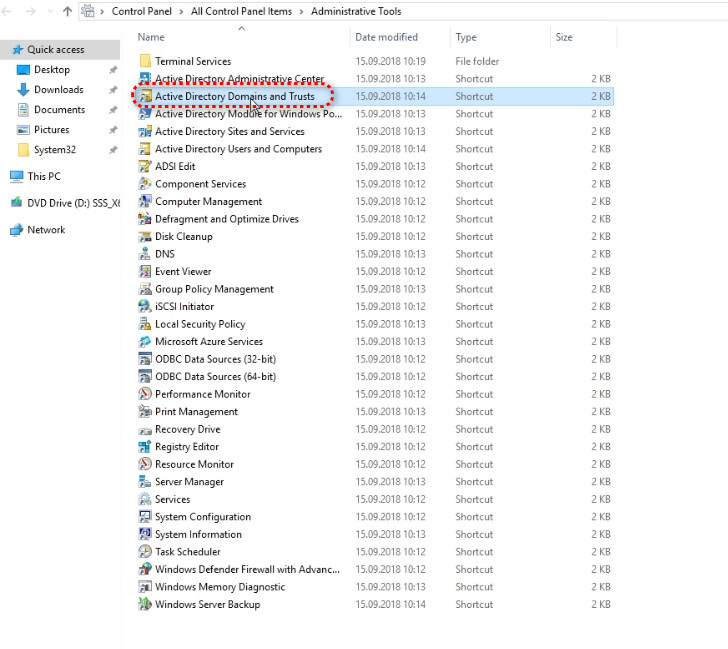This screenshot has width=728, height=649.
Task: Sort by the Date modified column
Action: 386,37
